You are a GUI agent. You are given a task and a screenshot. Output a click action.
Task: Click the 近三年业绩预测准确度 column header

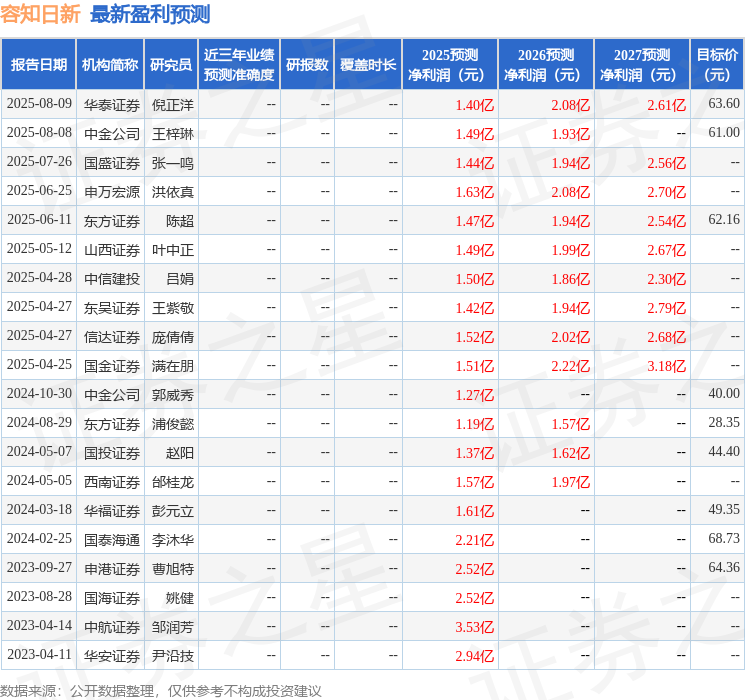tap(239, 65)
